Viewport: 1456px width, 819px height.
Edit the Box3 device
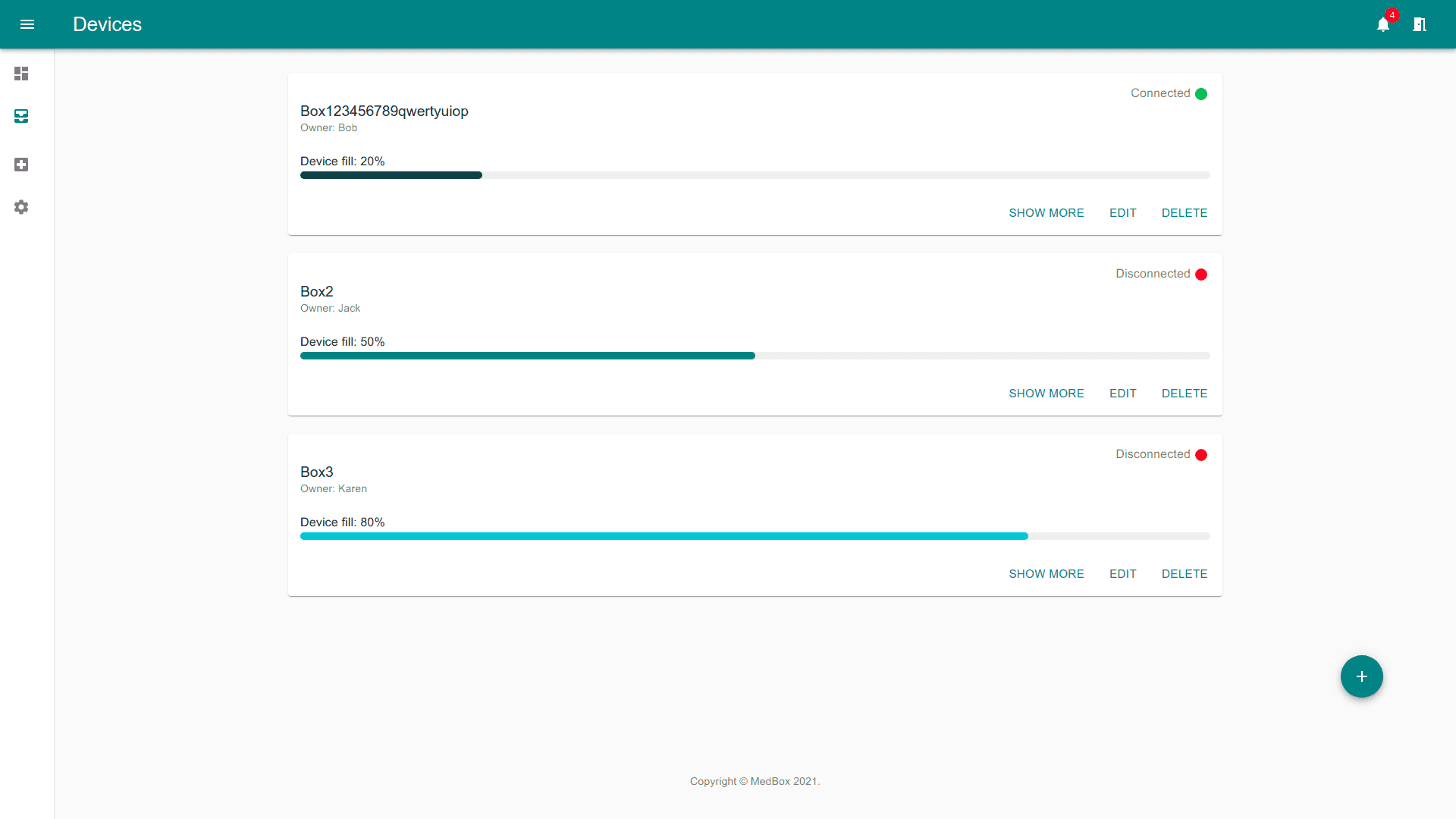[1122, 574]
